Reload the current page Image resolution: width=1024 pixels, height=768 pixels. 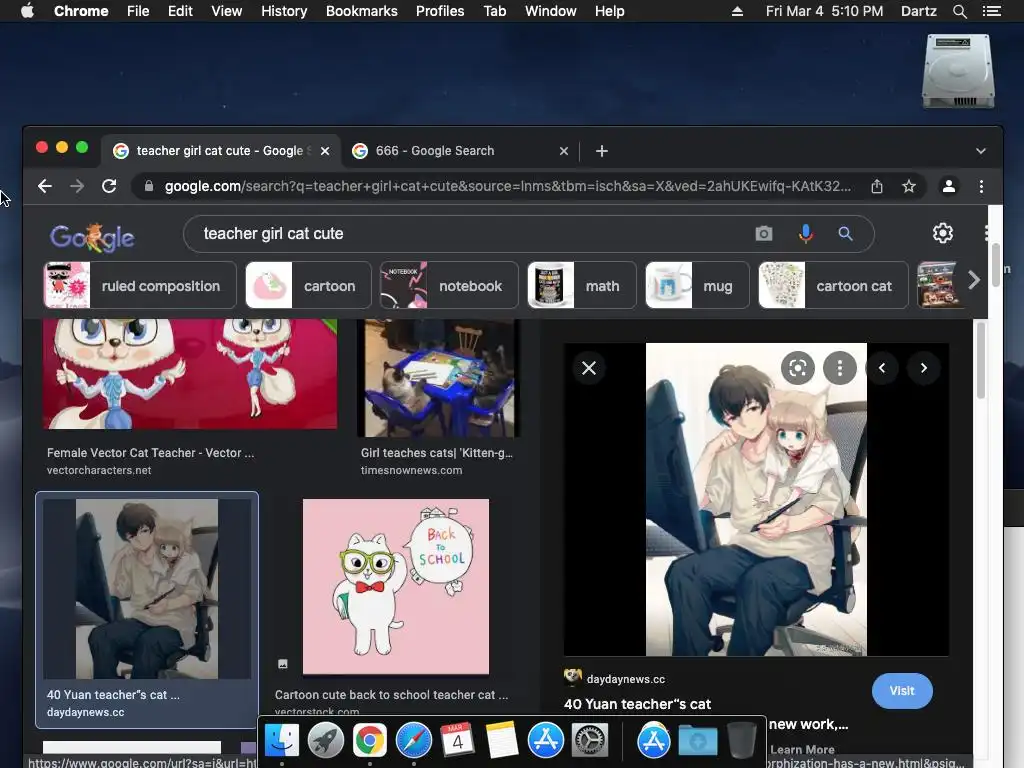pyautogui.click(x=109, y=187)
